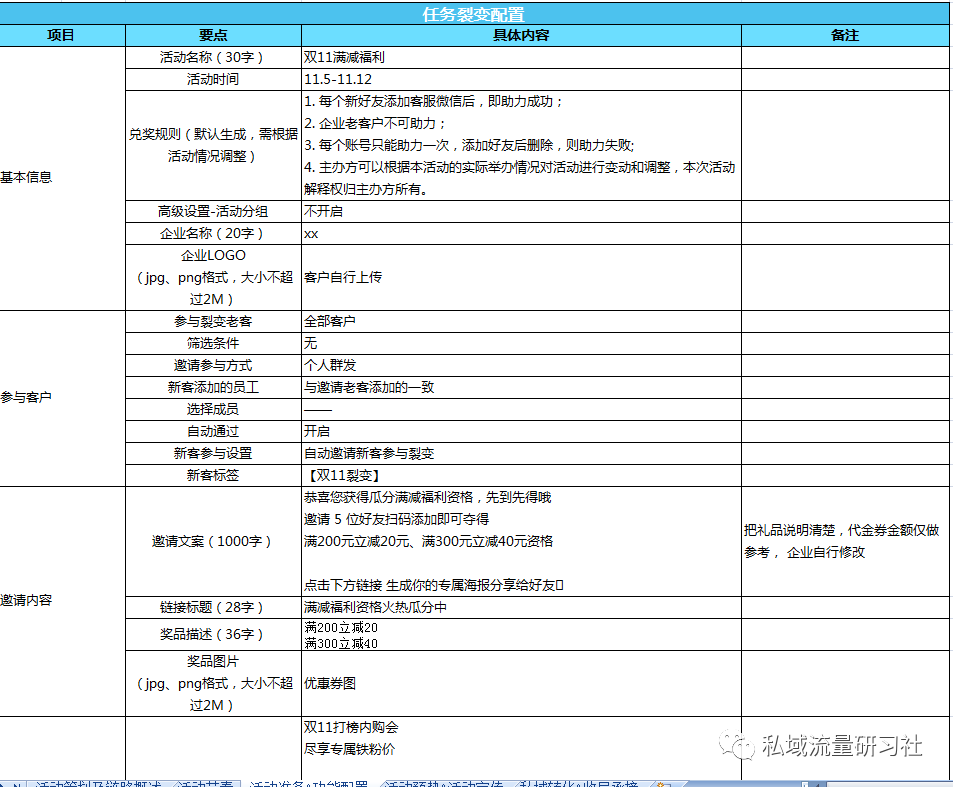Click the 新客添加的员工 cell
The height and width of the screenshot is (787, 953).
(x=213, y=387)
